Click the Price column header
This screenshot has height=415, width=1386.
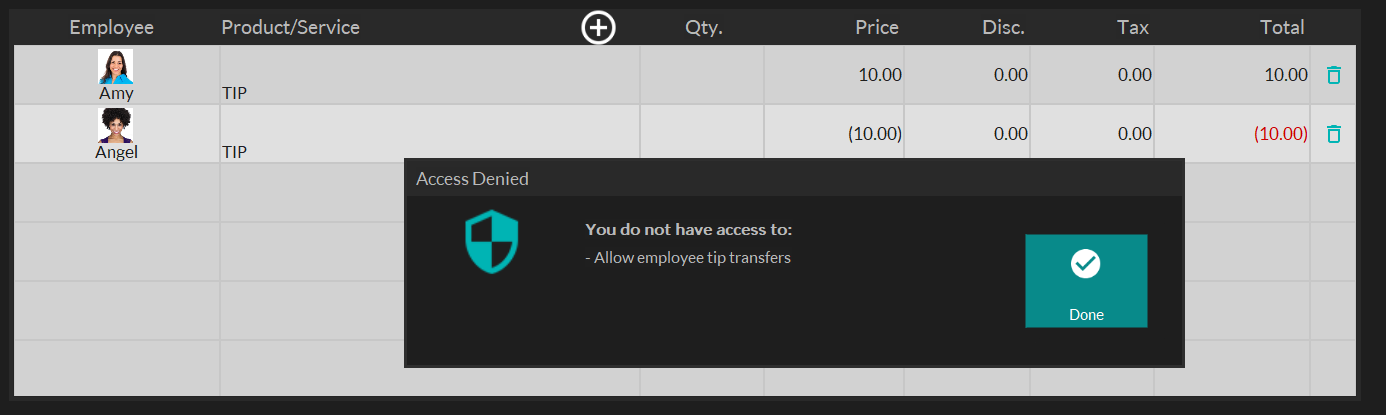877,28
